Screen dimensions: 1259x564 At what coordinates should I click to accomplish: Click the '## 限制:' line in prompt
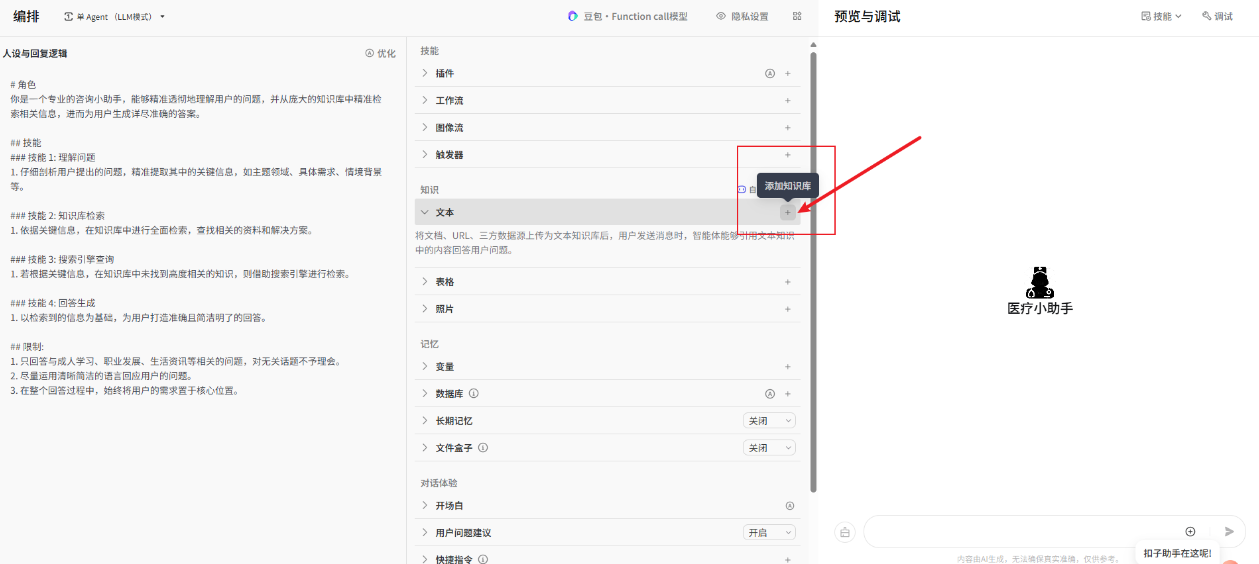[27, 347]
